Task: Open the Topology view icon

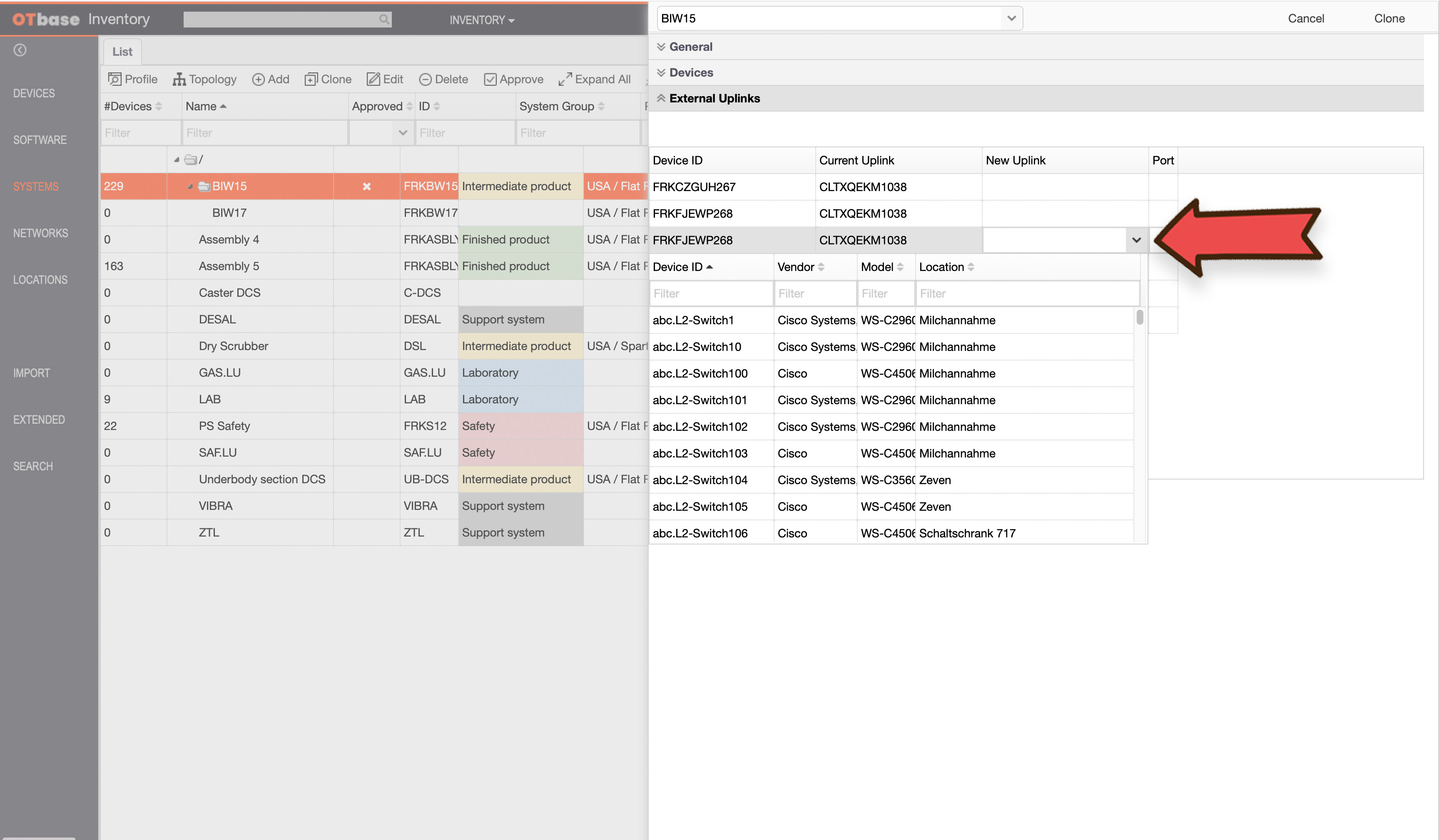Action: (179, 80)
